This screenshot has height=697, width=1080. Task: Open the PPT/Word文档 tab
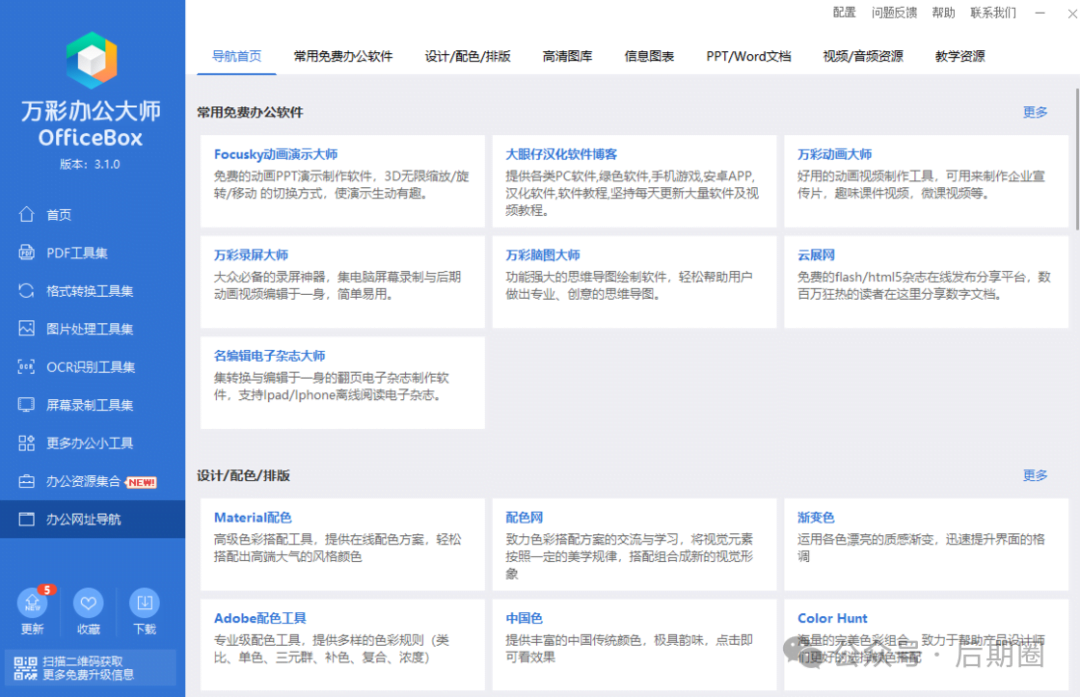749,56
